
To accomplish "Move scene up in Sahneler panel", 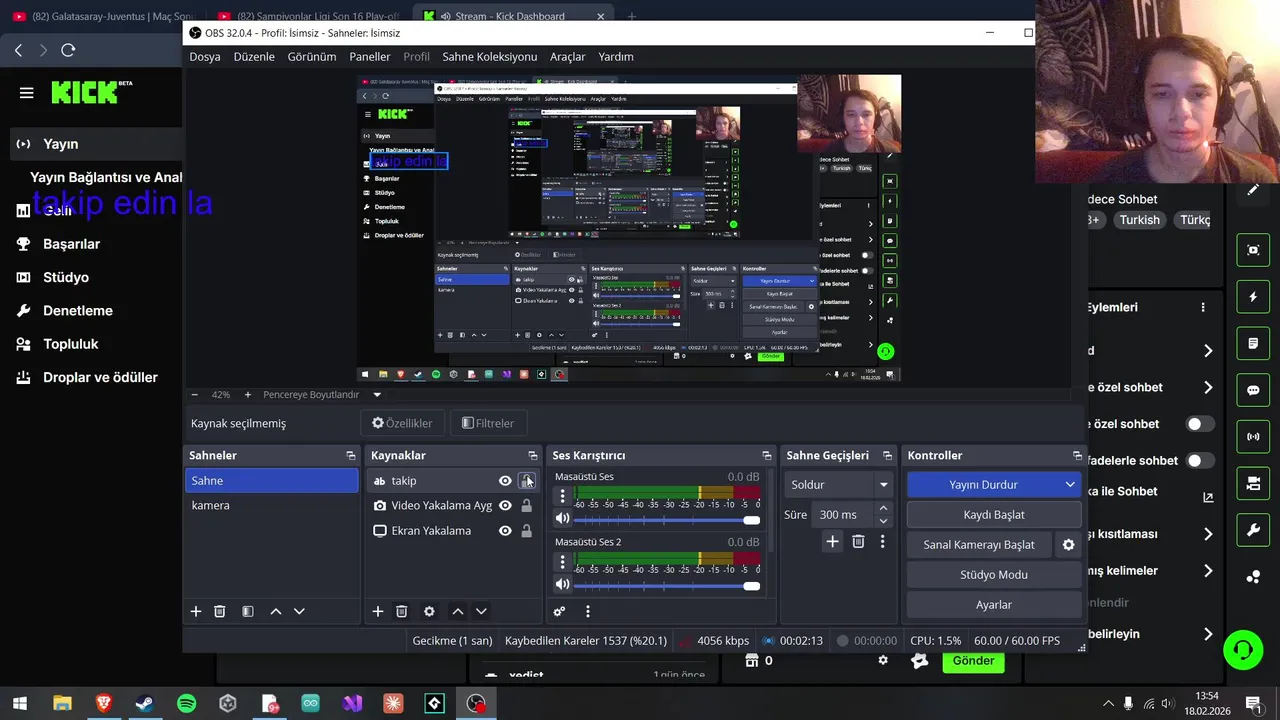I will (x=276, y=611).
